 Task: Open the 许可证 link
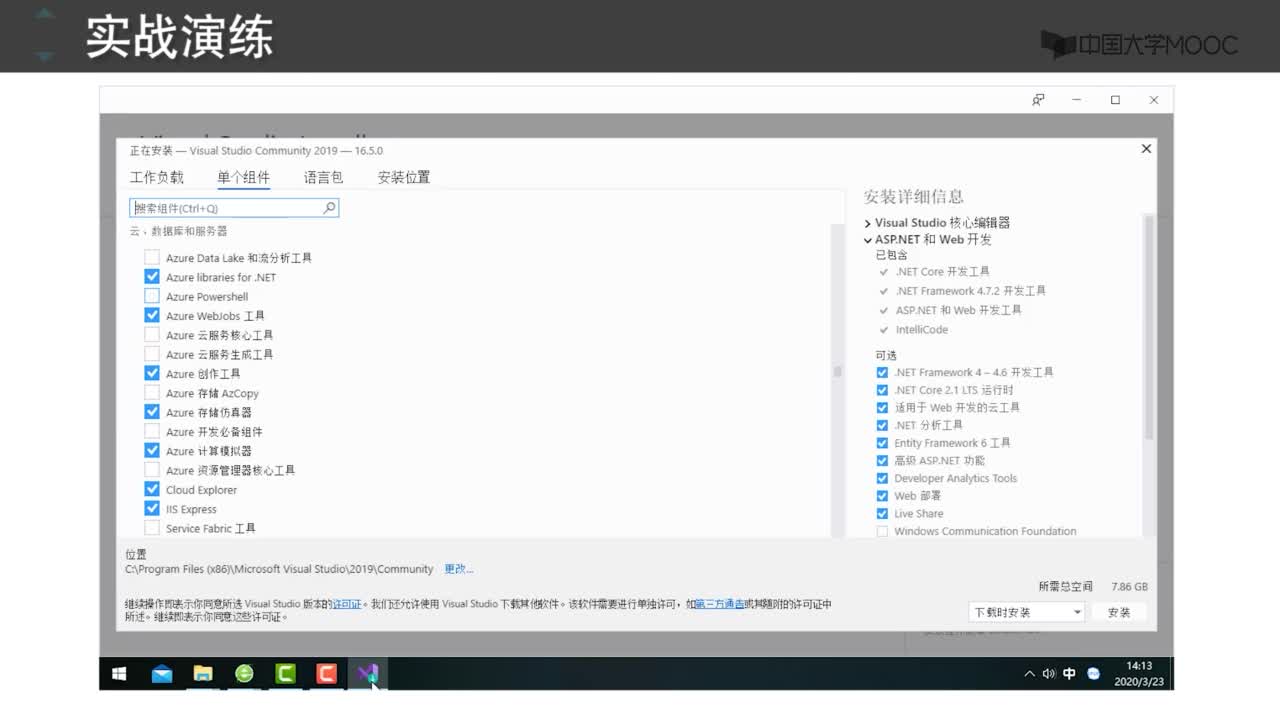point(346,604)
